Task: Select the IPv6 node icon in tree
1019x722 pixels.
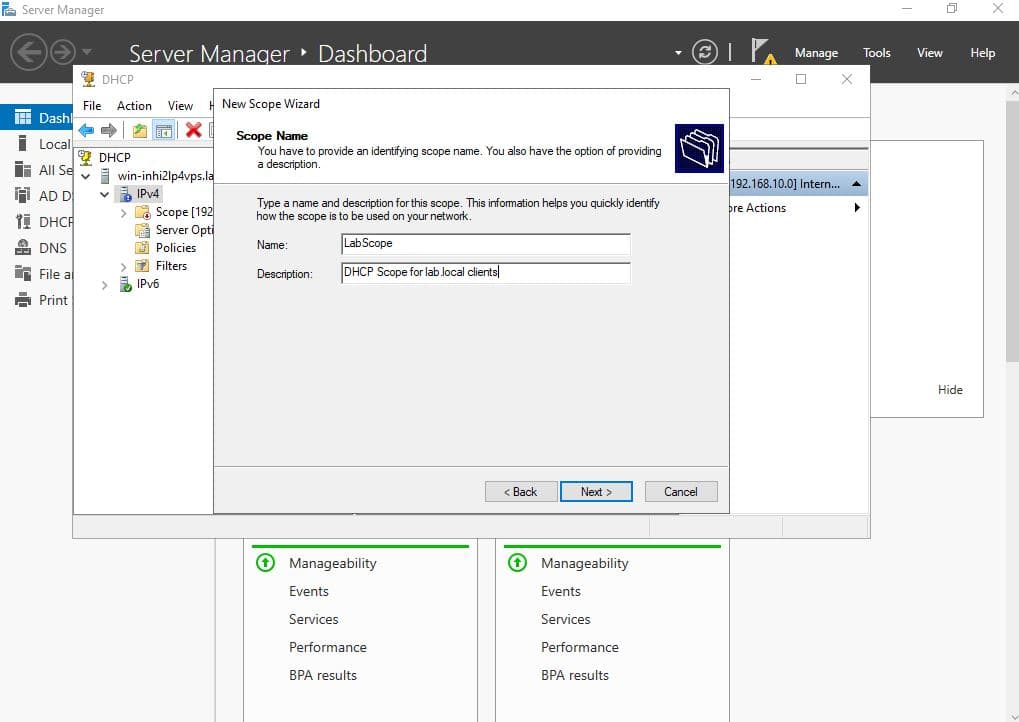Action: (x=125, y=285)
